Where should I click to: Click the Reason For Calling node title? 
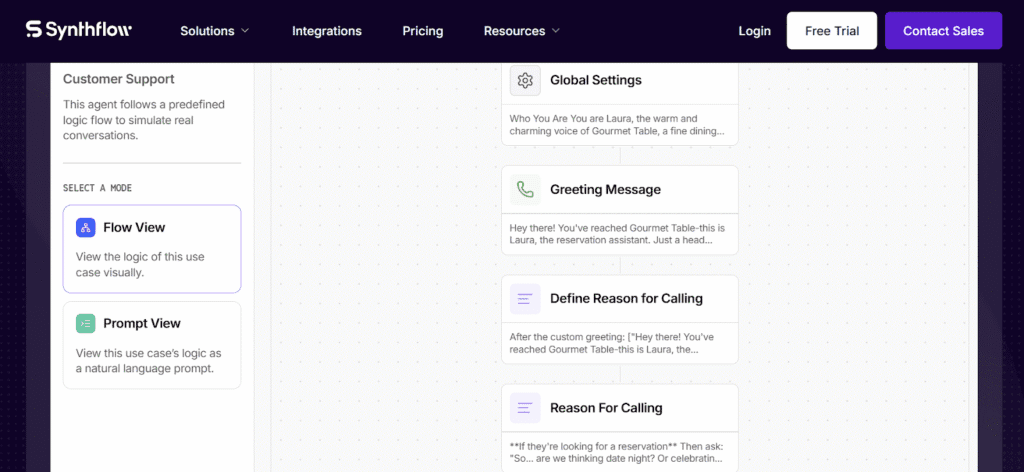coord(606,408)
